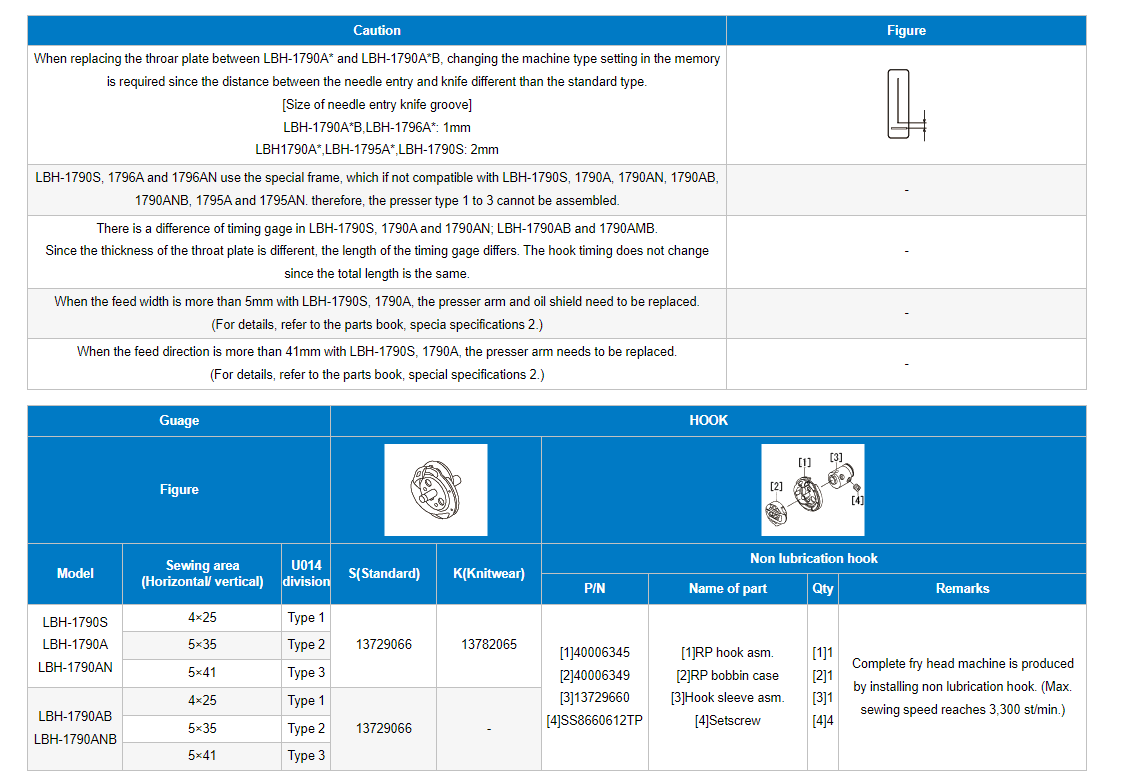This screenshot has width=1142, height=784.
Task: Click 4×25 sewing area in LBH-1790AB group
Action: click(202, 701)
